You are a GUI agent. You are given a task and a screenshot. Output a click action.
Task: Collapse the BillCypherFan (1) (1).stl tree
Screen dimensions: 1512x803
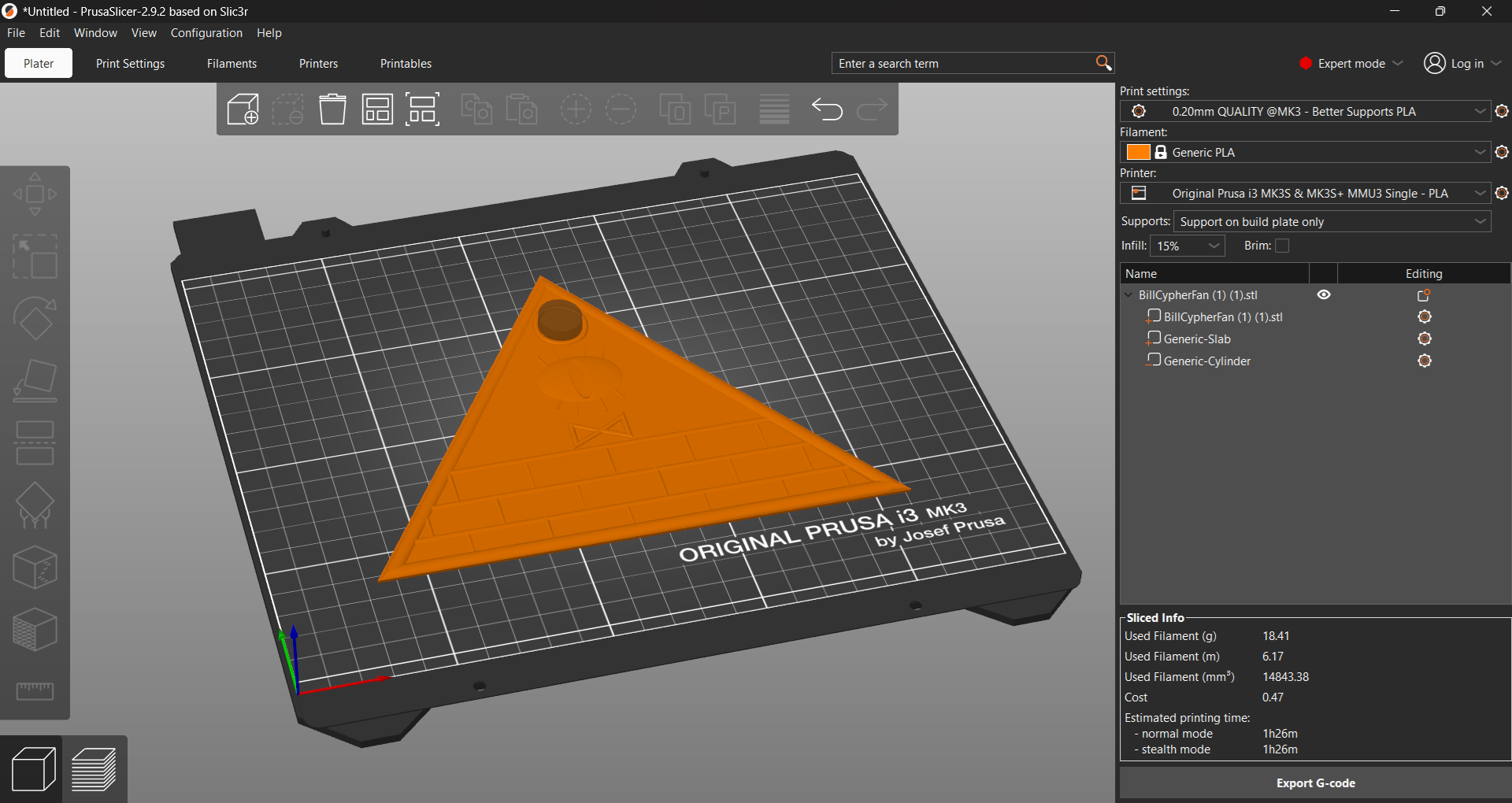pos(1128,295)
